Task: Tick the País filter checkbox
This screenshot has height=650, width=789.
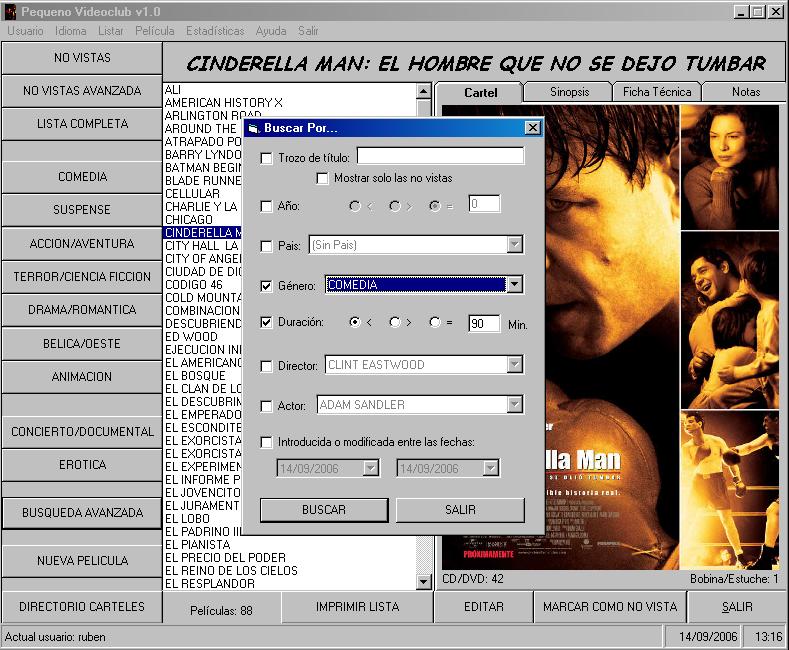Action: click(x=266, y=246)
